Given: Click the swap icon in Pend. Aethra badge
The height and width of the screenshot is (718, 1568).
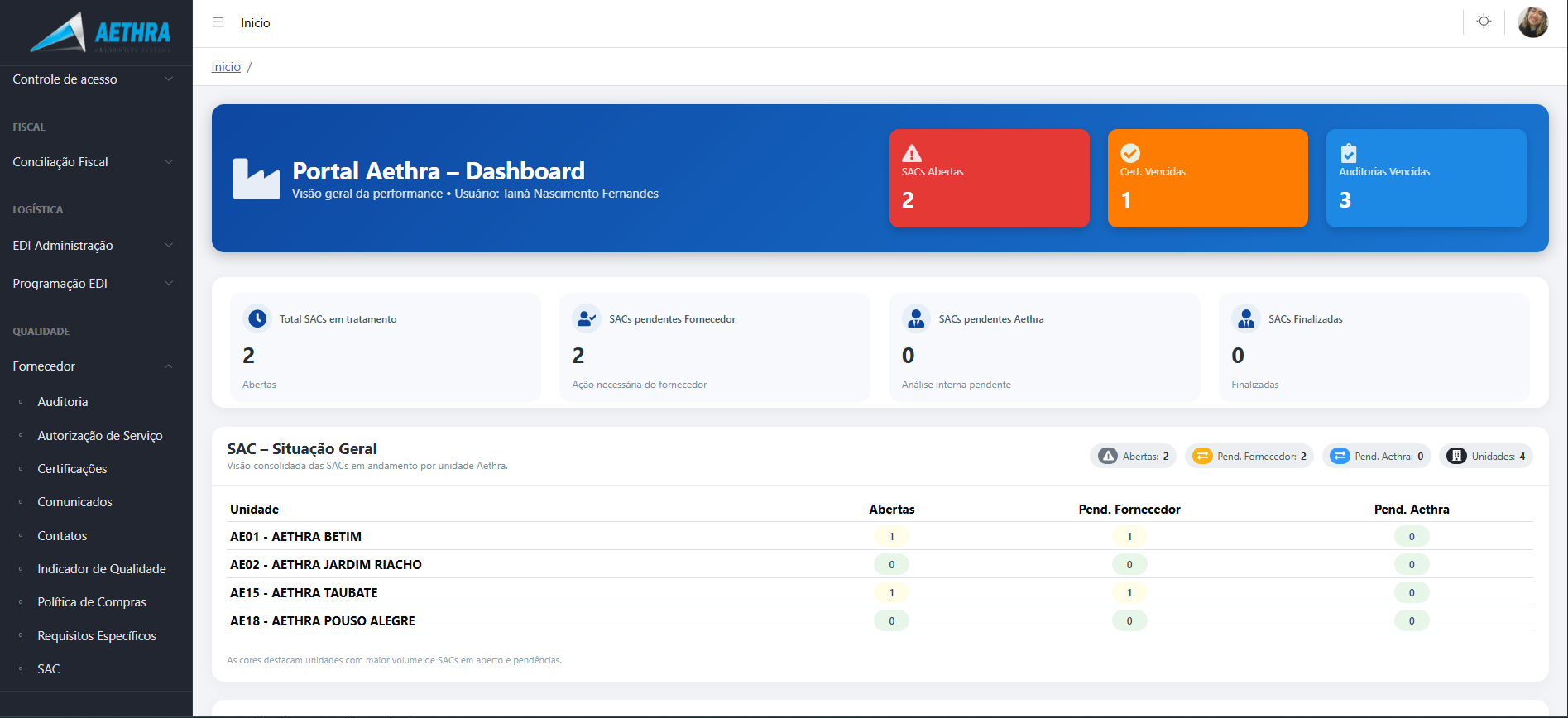Looking at the screenshot, I should (x=1340, y=456).
